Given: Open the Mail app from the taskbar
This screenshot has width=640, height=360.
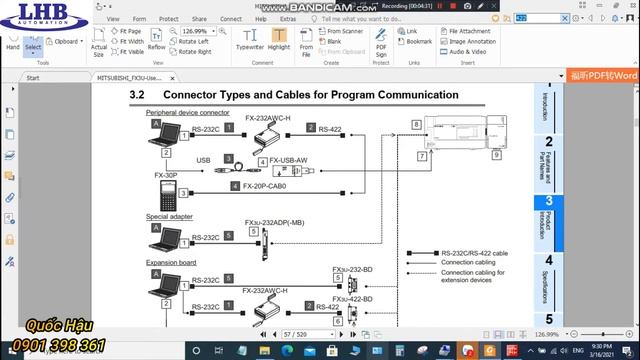Looking at the screenshot, I should click(x=310, y=351).
